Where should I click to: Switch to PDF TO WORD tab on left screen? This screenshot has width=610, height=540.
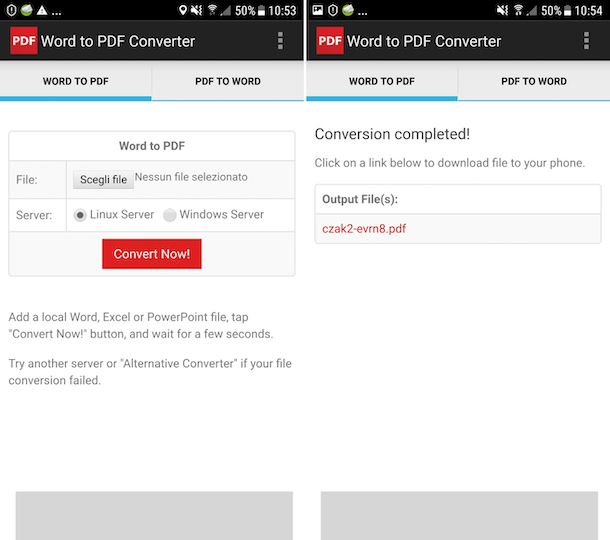pyautogui.click(x=228, y=81)
